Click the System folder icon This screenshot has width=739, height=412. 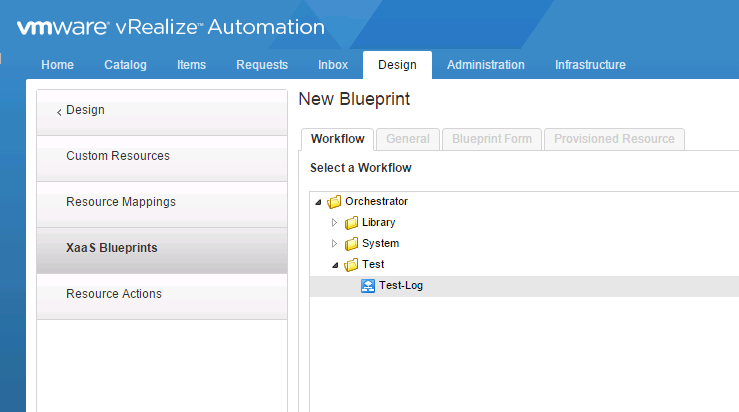pos(351,244)
